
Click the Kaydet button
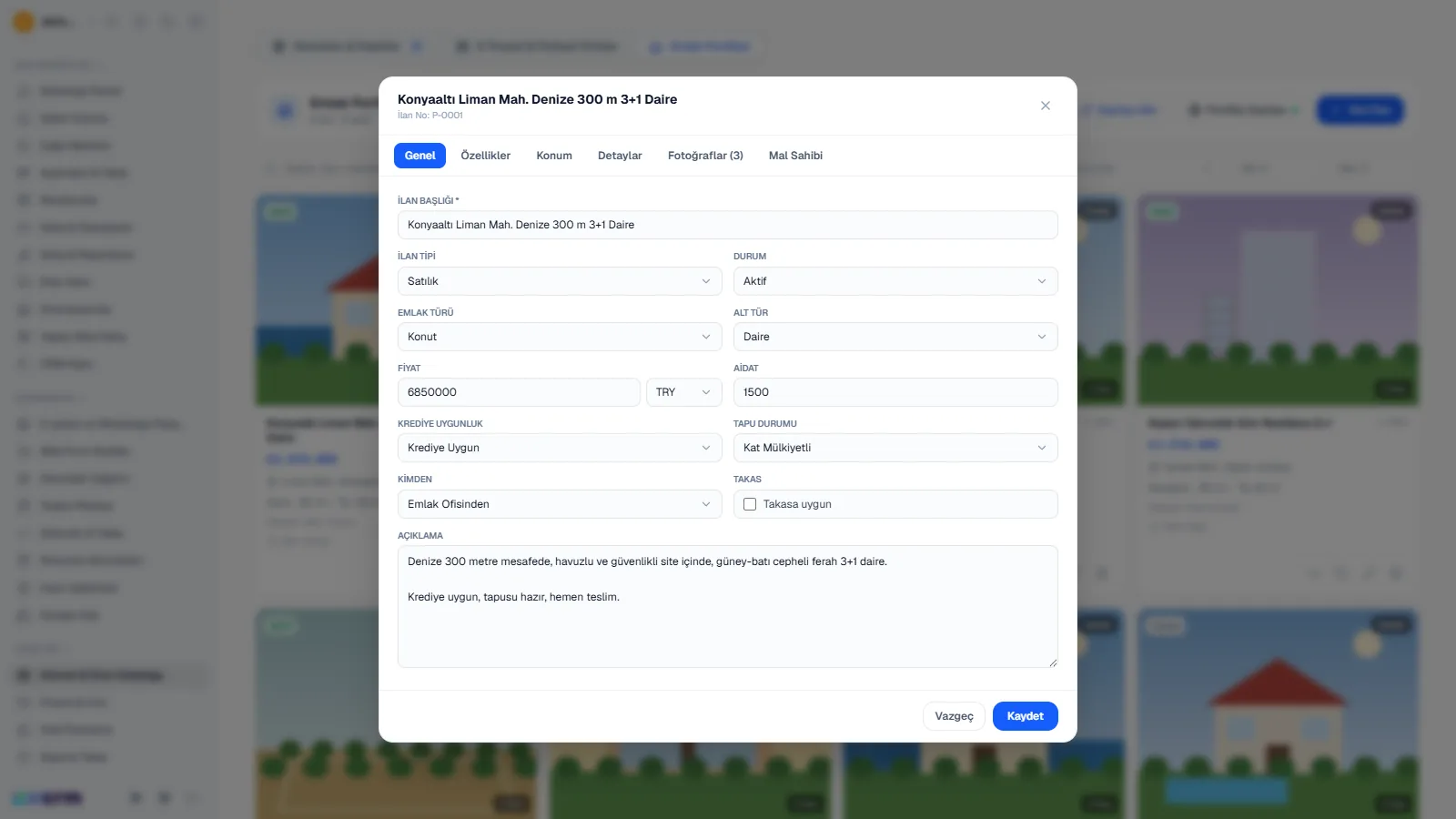pyautogui.click(x=1026, y=716)
